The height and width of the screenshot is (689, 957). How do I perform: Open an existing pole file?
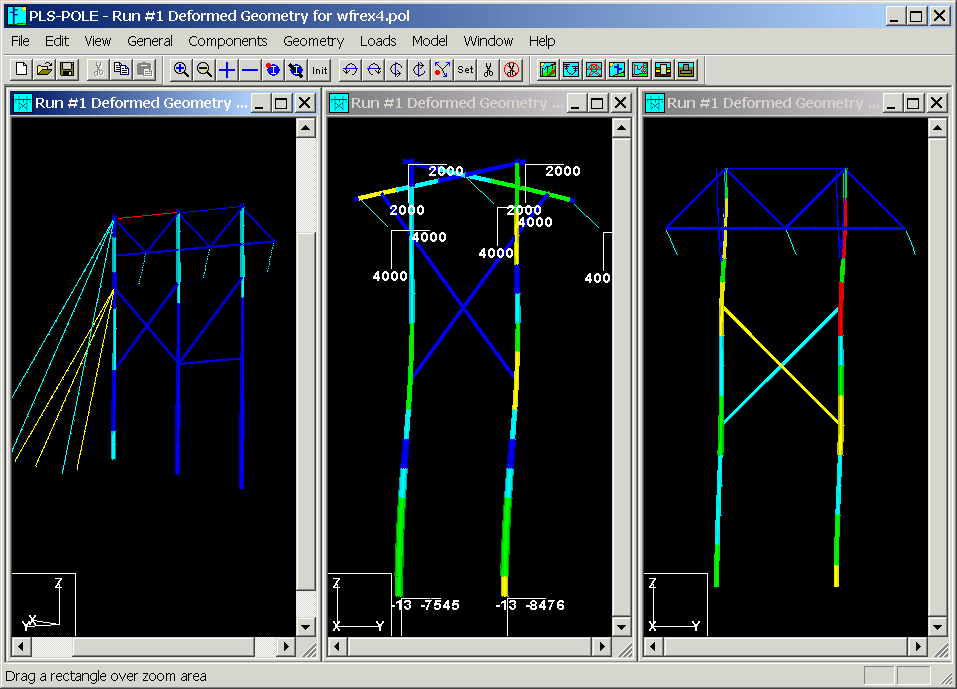click(42, 68)
